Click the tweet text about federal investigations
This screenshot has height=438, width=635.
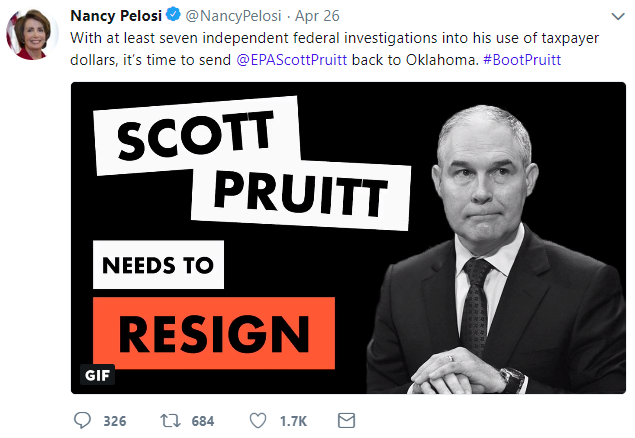point(300,37)
